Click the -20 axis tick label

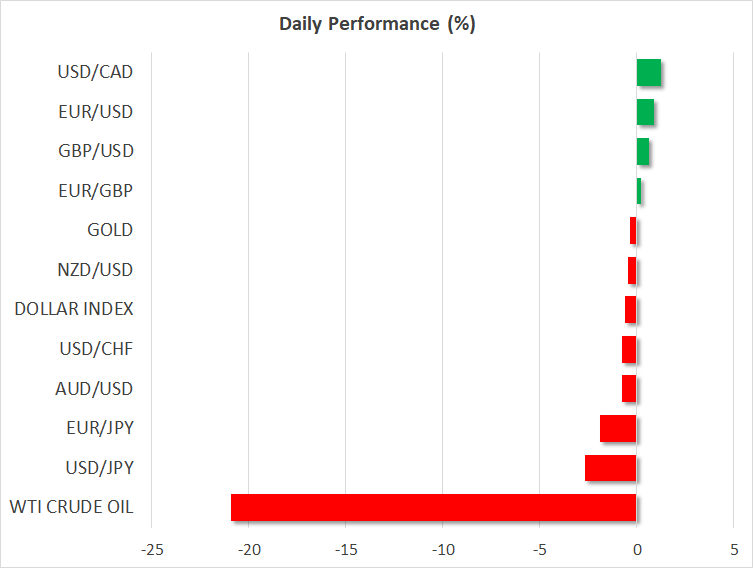pyautogui.click(x=249, y=550)
